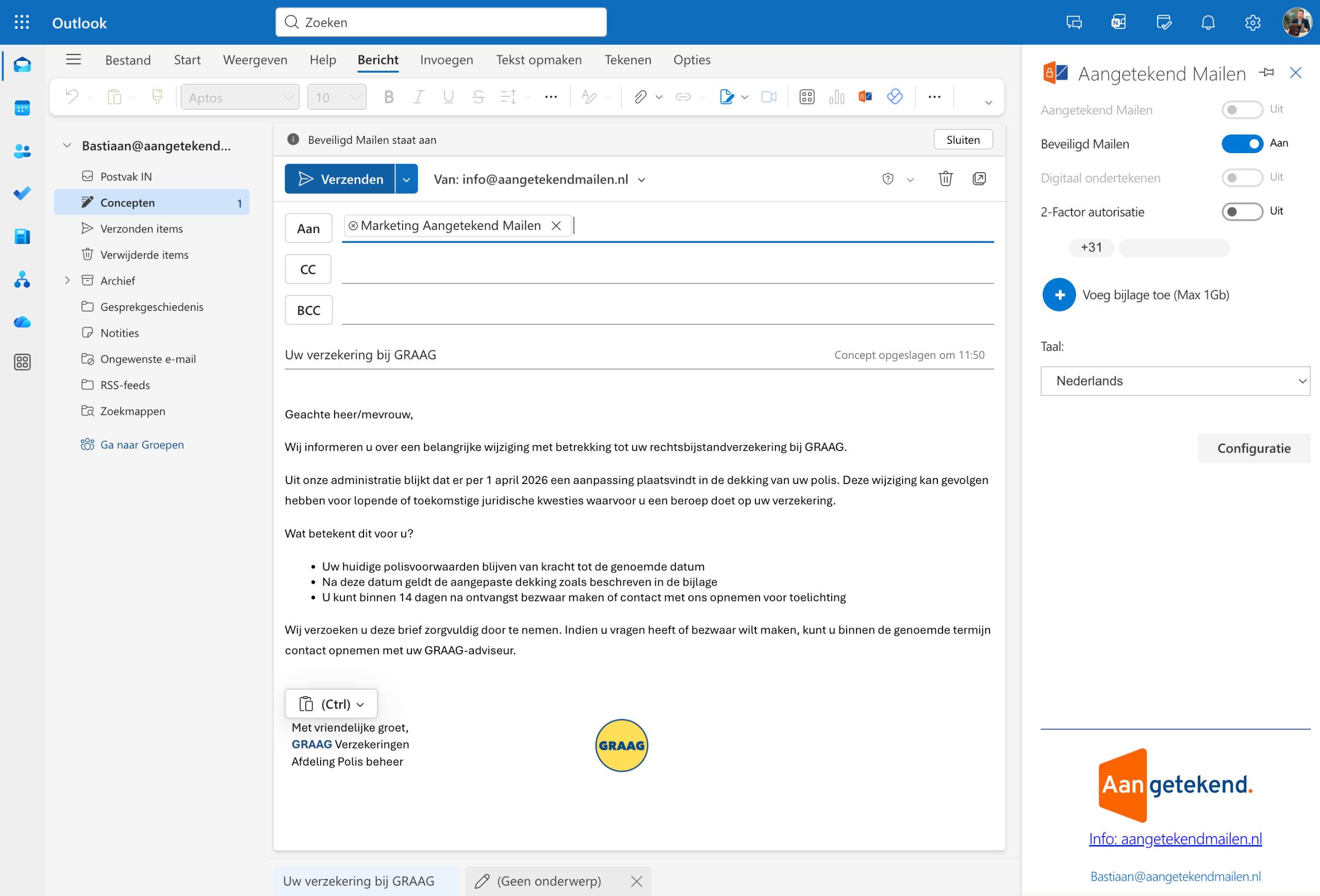This screenshot has height=896, width=1320.
Task: Open the Opties ribbon tab
Action: (x=691, y=60)
